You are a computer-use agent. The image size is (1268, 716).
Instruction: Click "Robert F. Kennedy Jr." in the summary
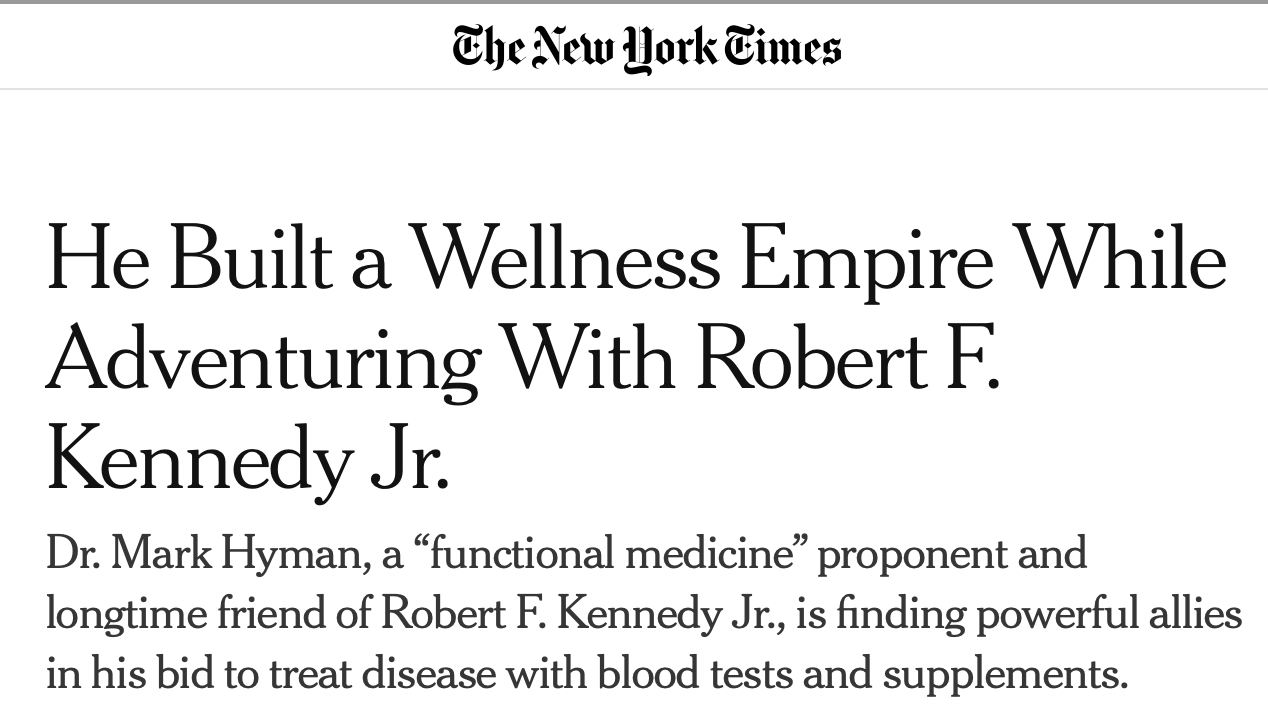(582, 613)
